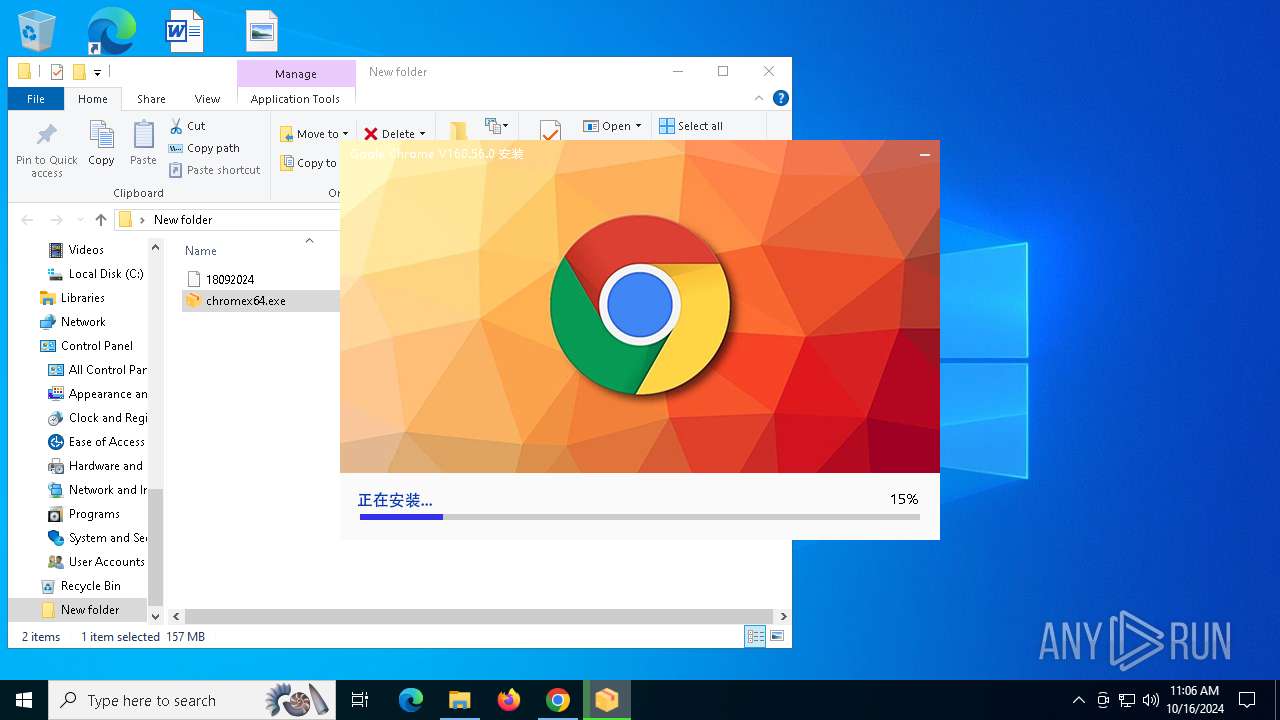The image size is (1280, 720).
Task: Switch to Large icons view layout
Action: click(x=777, y=636)
